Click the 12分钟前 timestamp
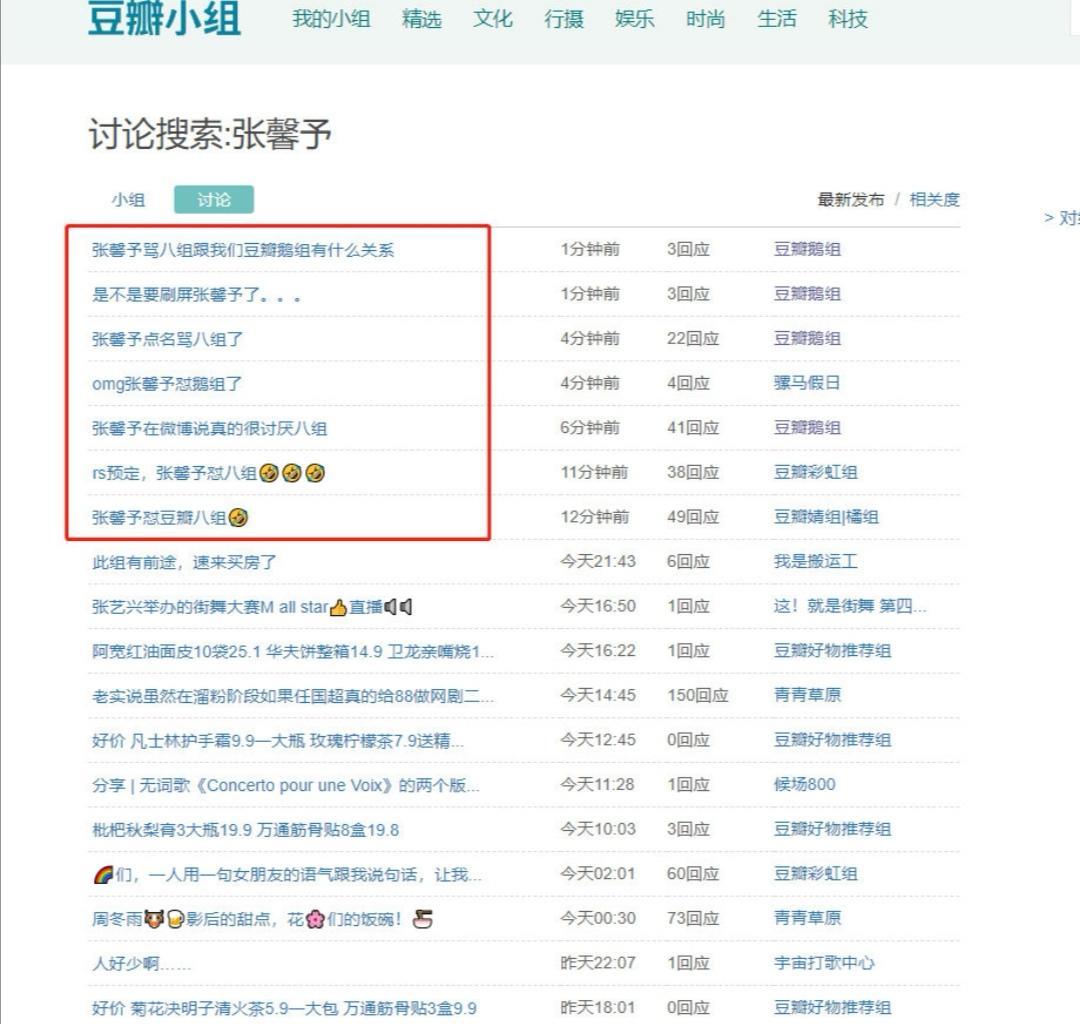1080x1024 pixels. tap(594, 517)
